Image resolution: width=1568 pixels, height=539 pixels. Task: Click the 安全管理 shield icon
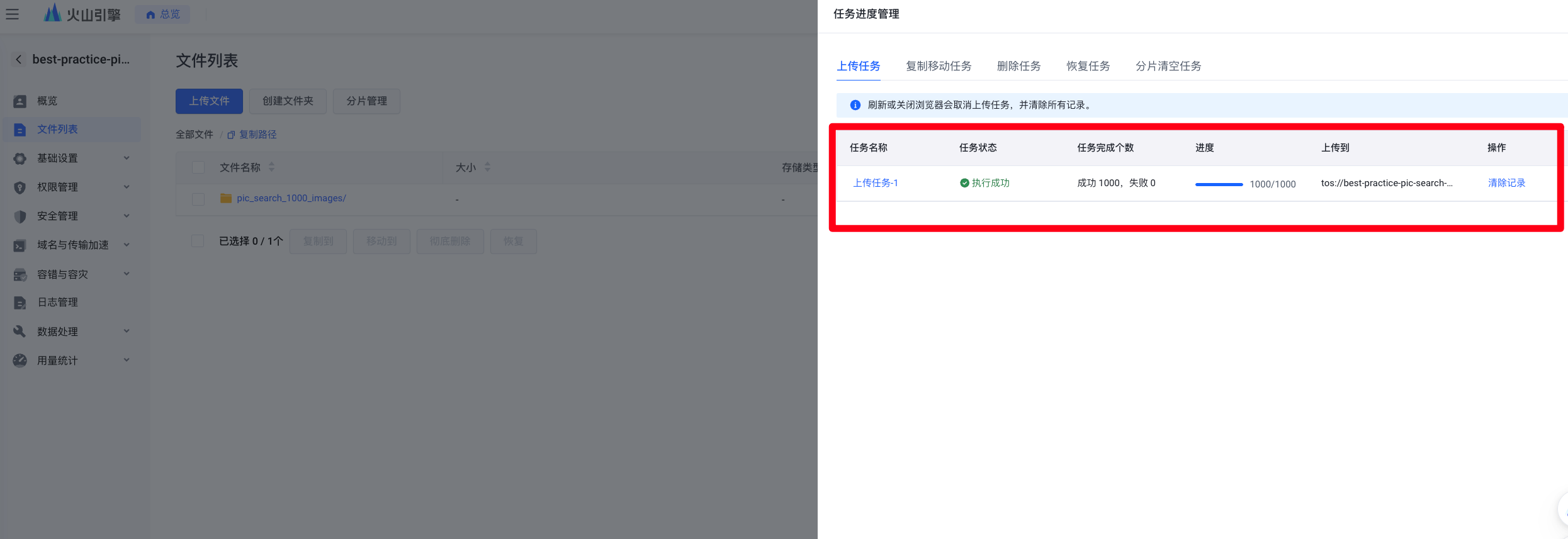point(20,216)
